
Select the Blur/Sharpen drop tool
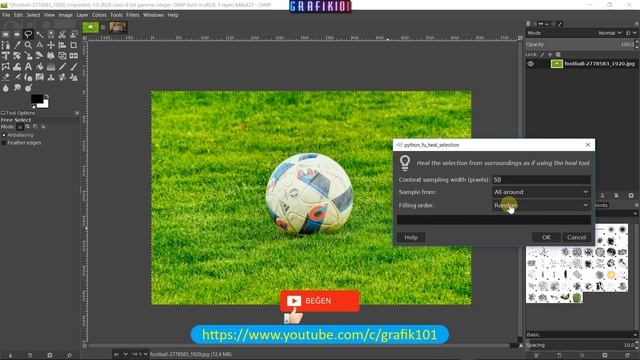pos(6,88)
